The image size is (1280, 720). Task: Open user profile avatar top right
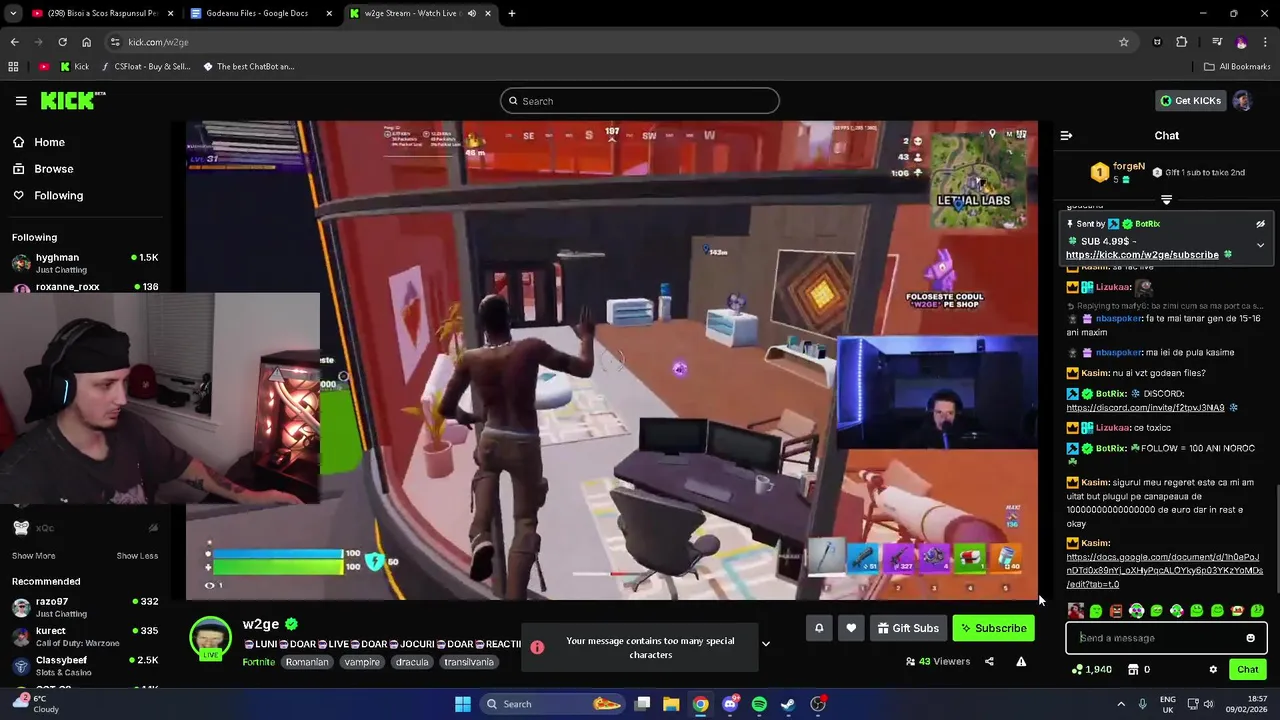pyautogui.click(x=1242, y=101)
